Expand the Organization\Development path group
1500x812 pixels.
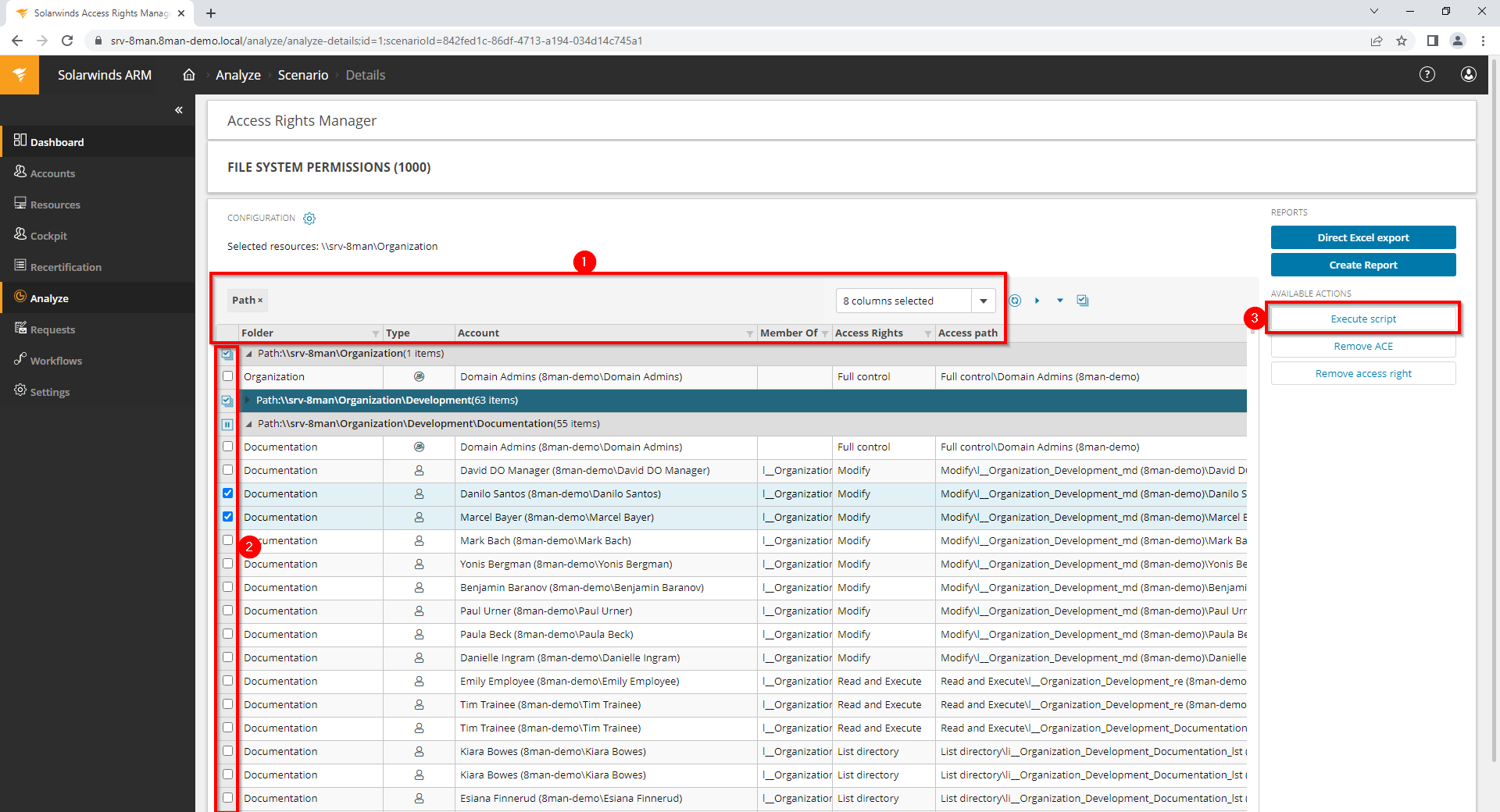pyautogui.click(x=248, y=401)
